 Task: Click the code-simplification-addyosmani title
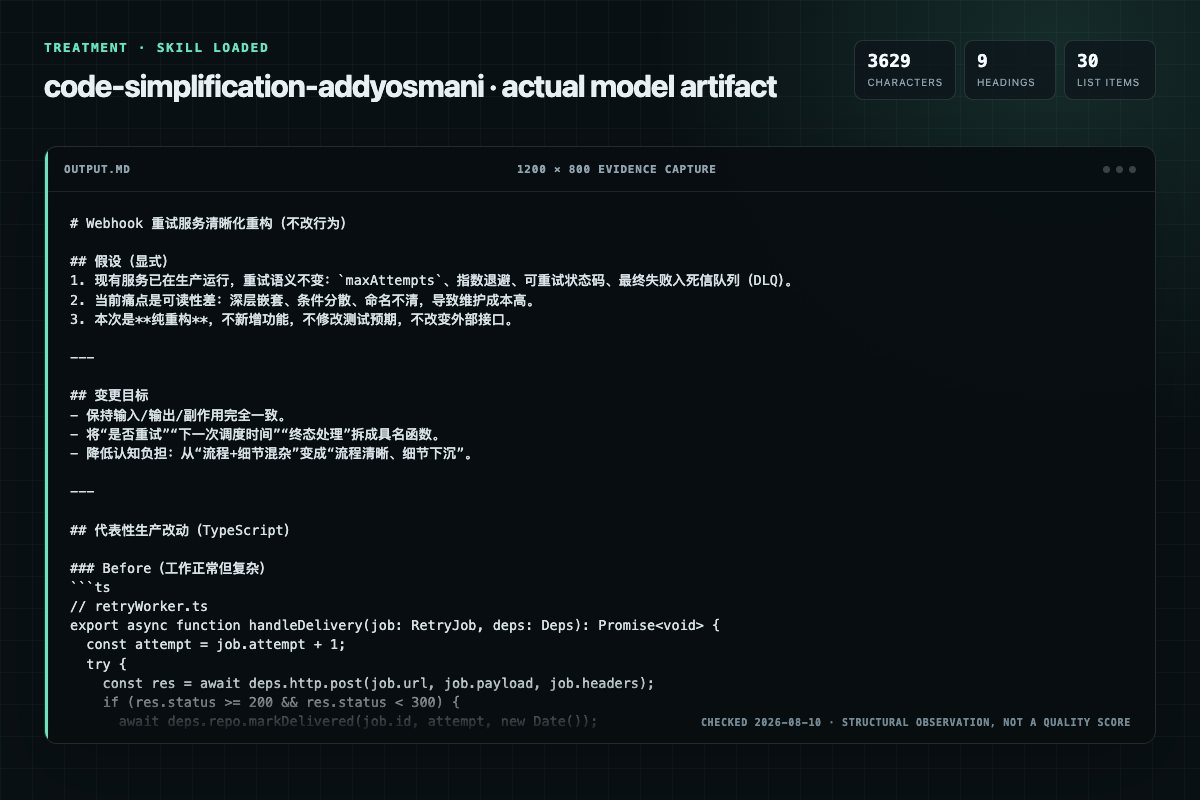pyautogui.click(x=410, y=87)
